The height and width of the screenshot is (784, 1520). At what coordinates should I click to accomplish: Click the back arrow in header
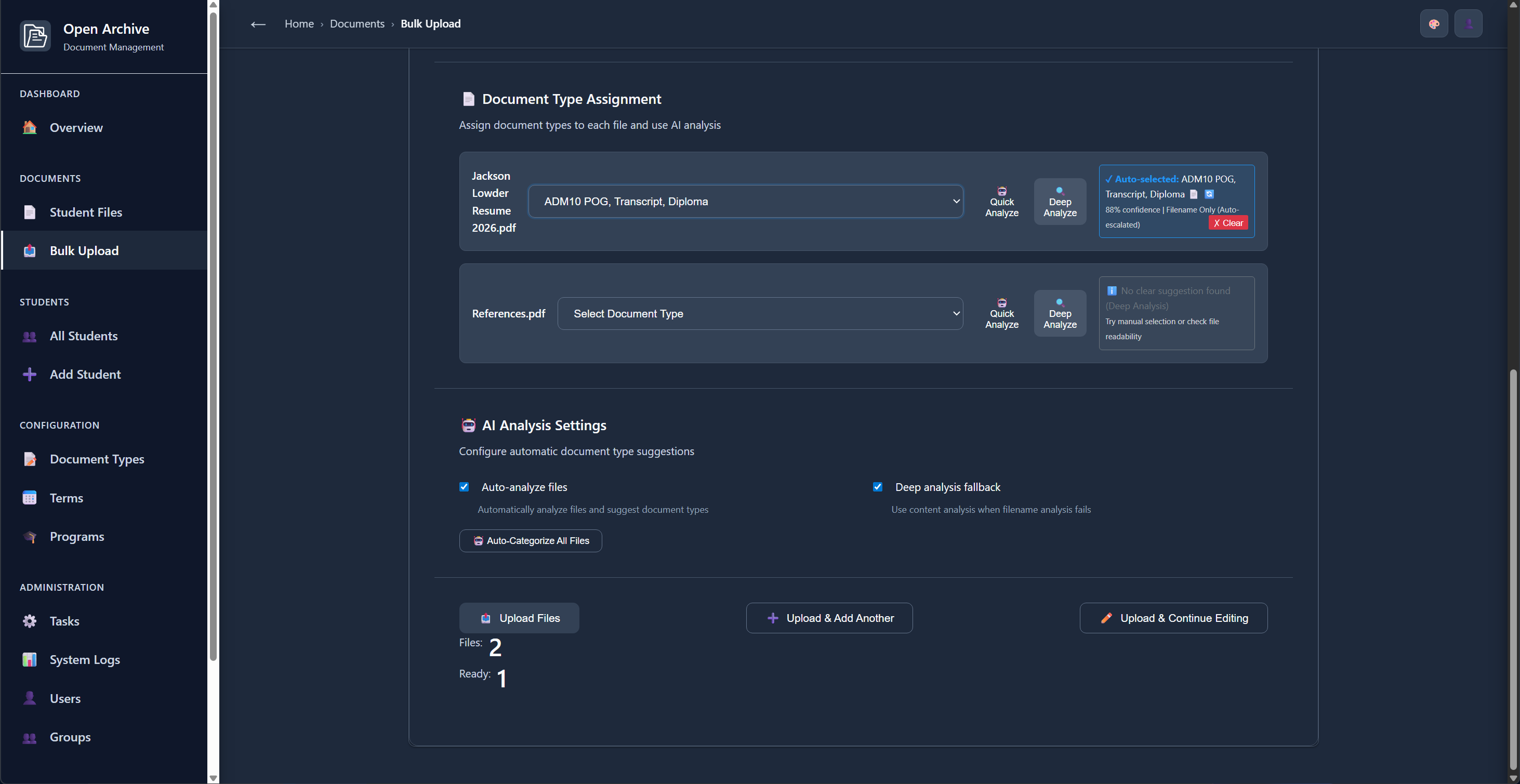click(258, 24)
